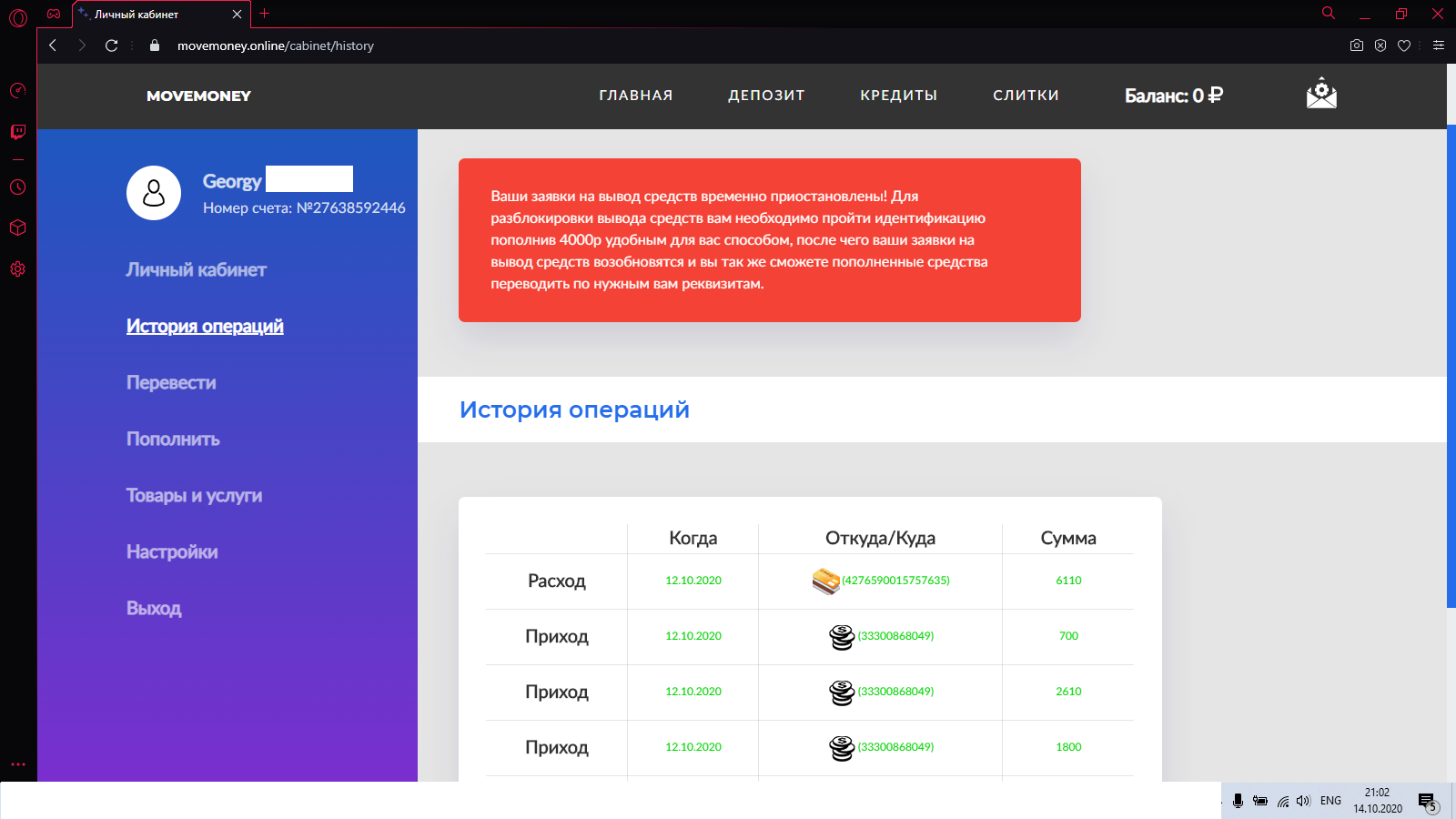Open network Wi-Fi tray icon

(x=1283, y=801)
